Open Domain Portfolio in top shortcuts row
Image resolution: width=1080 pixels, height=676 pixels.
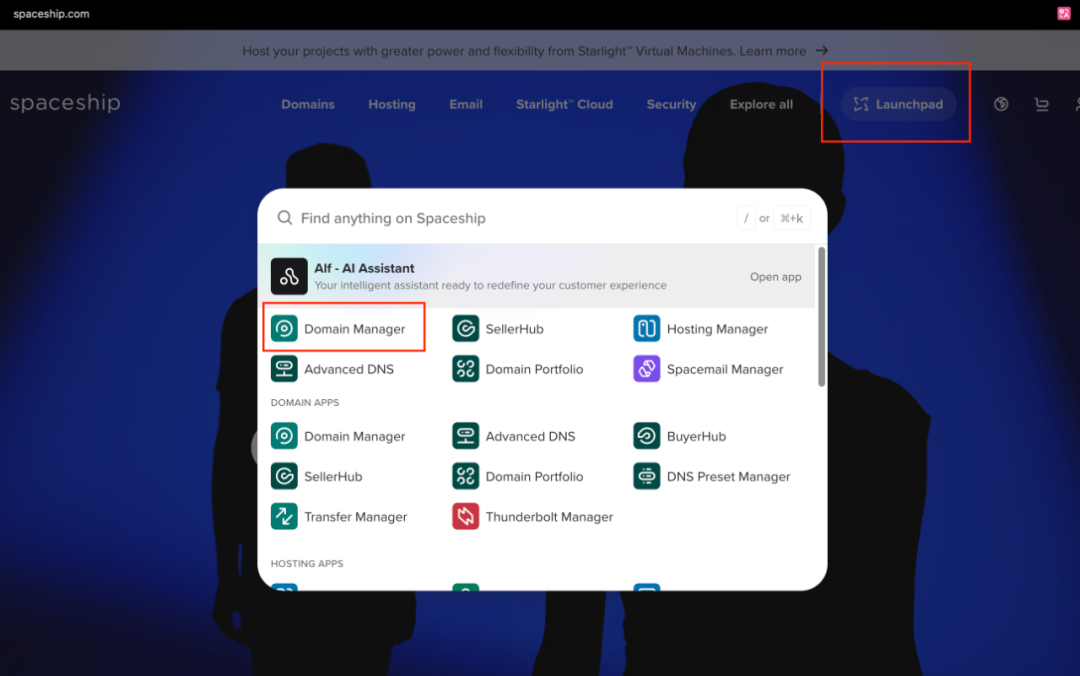click(518, 369)
